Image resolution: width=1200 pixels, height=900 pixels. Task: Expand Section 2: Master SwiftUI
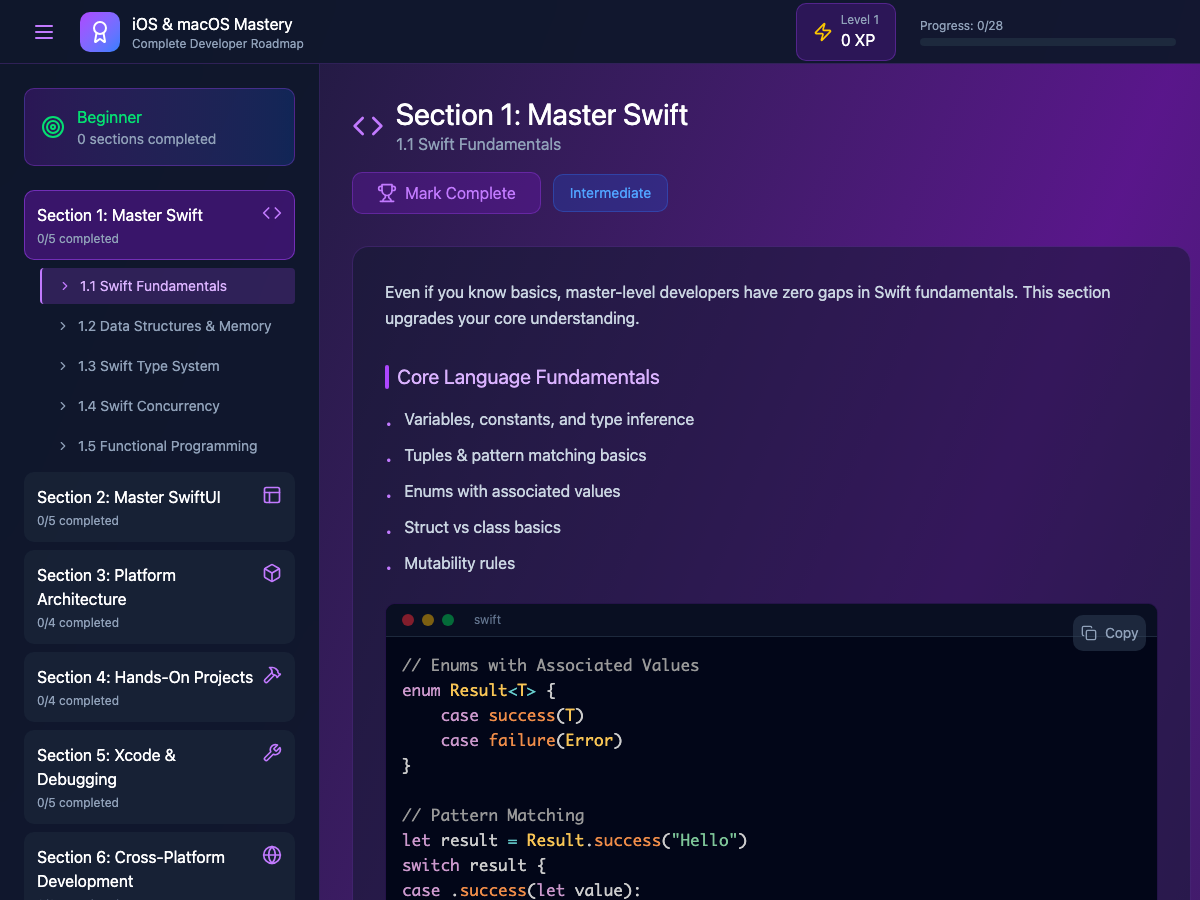point(159,507)
